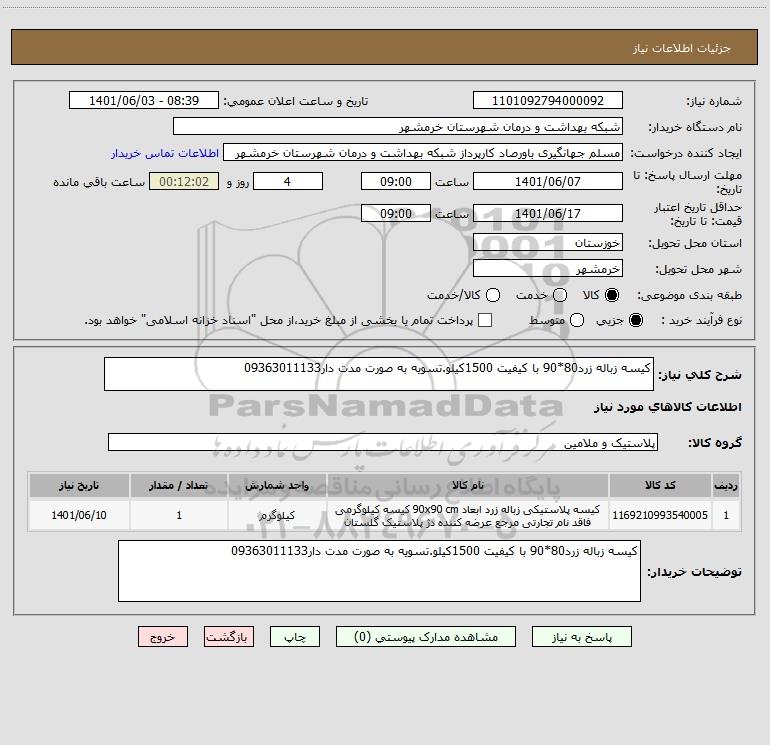The image size is (770, 745).
Task: Click the گروه کالا field
Action: (x=384, y=442)
